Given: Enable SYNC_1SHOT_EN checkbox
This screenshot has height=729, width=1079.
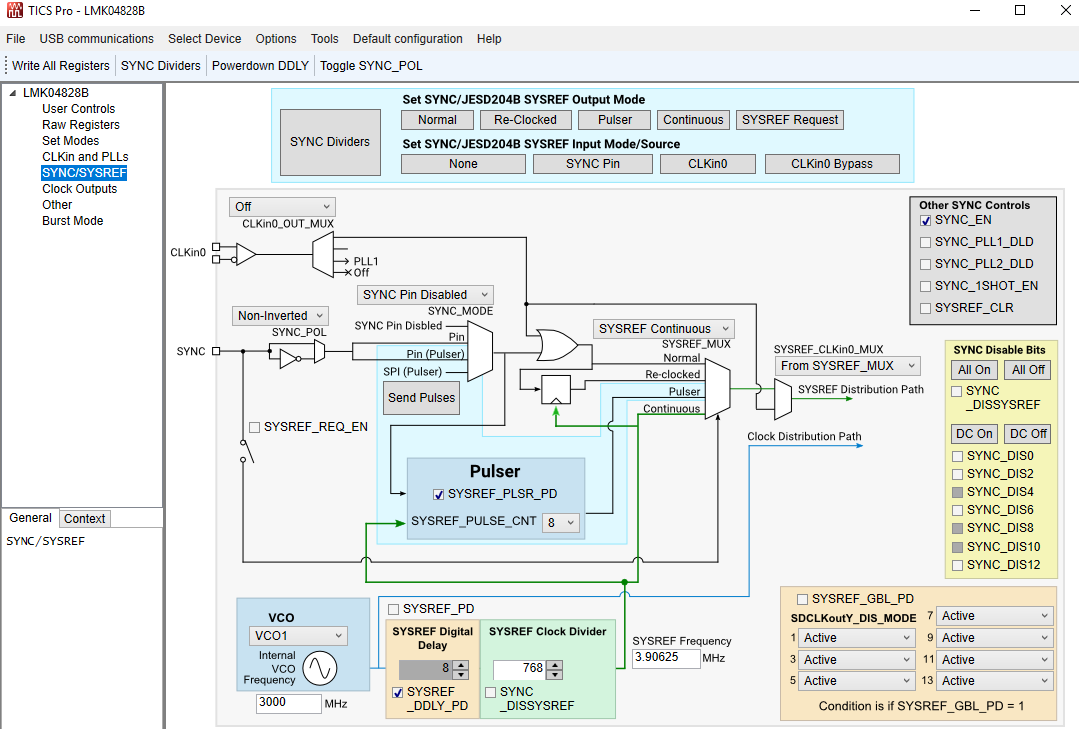Looking at the screenshot, I should click(926, 286).
